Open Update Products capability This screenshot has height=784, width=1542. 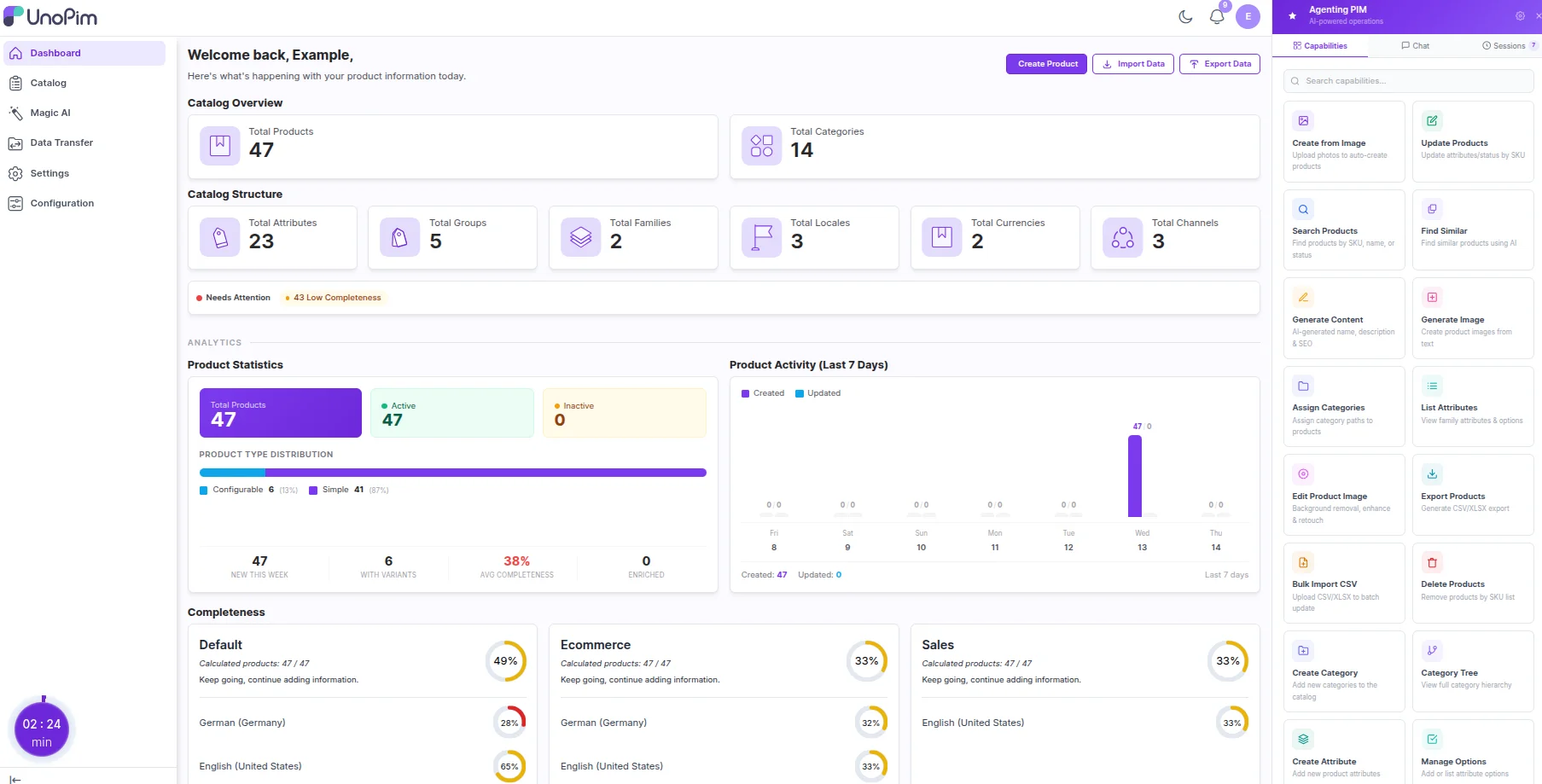1472,142
